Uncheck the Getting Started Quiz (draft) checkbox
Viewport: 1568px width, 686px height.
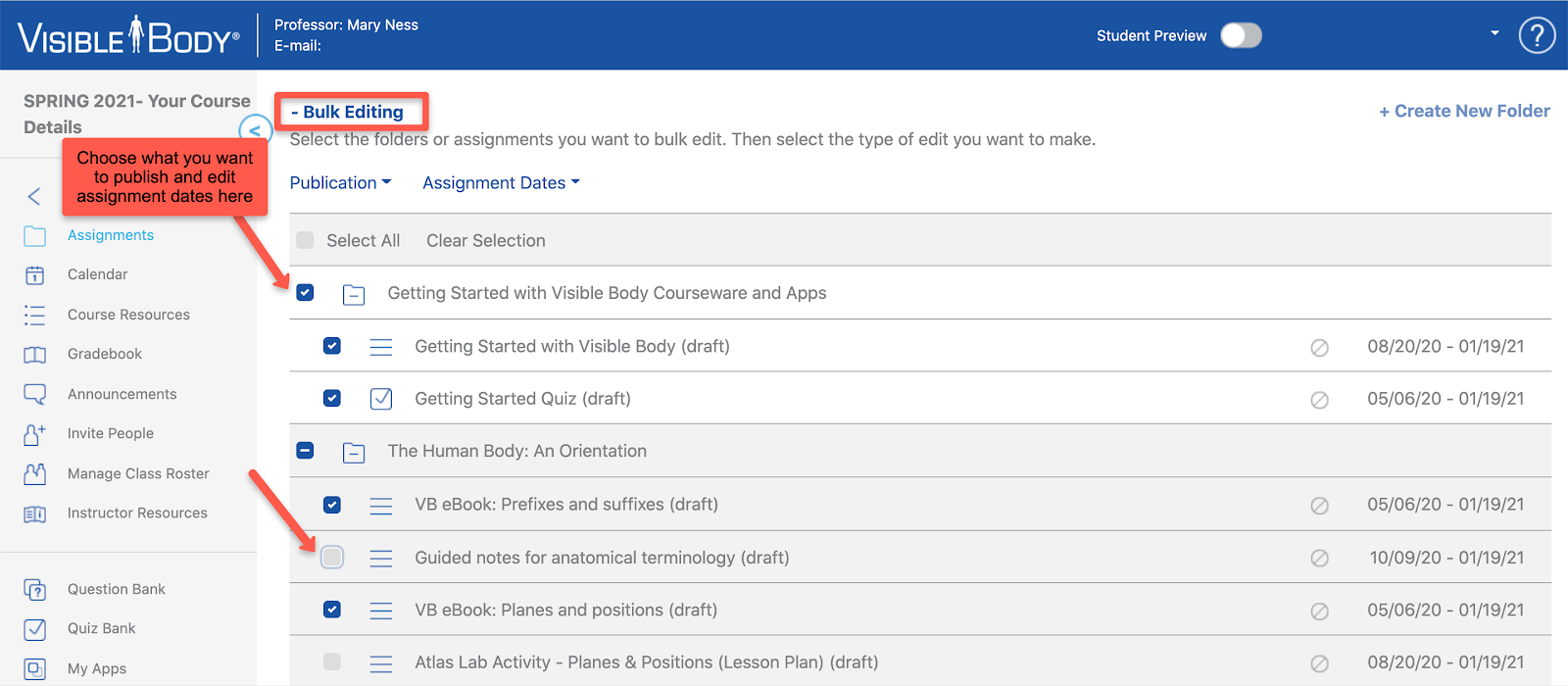point(332,398)
